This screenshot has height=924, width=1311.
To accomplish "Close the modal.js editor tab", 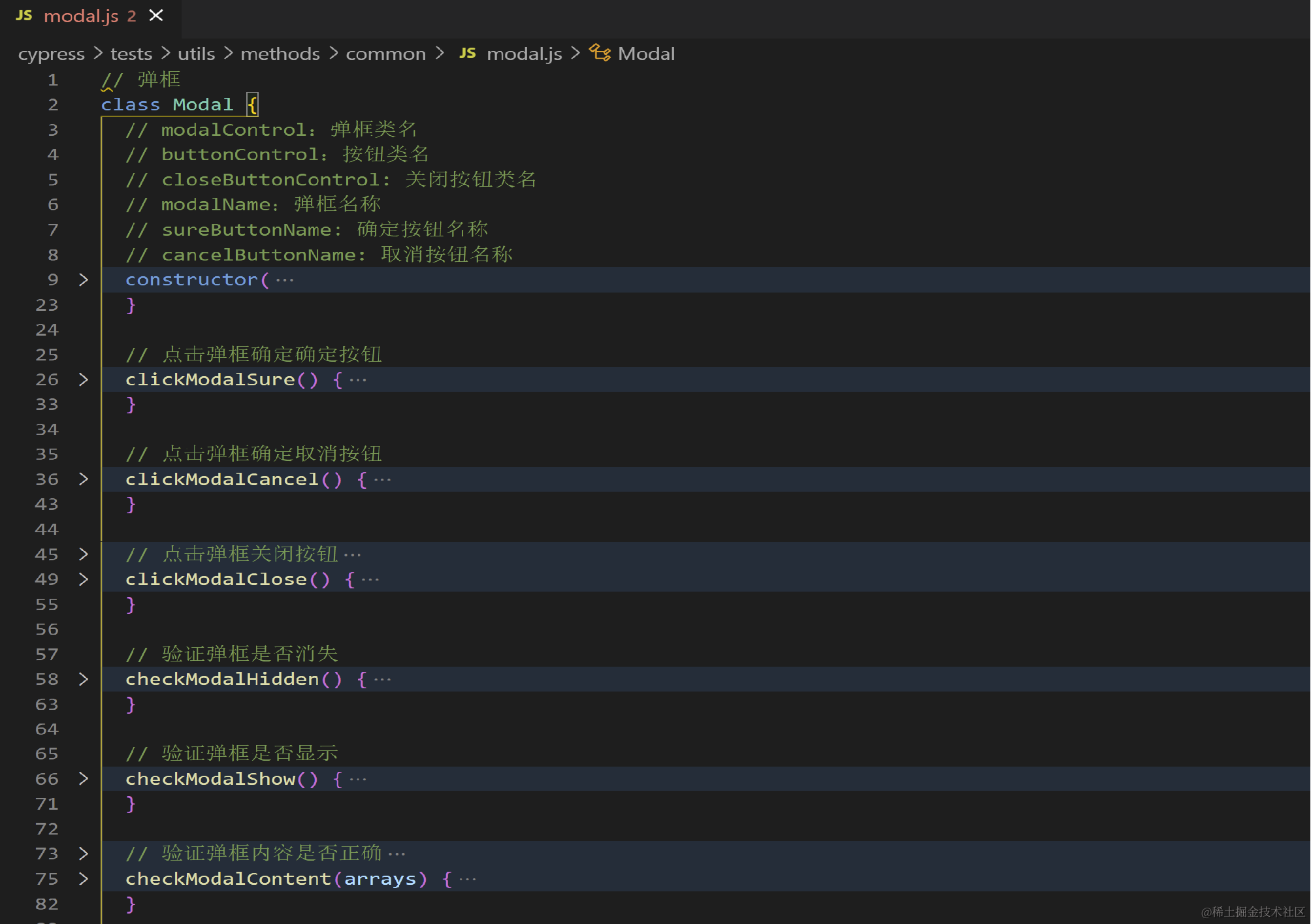I will pyautogui.click(x=156, y=15).
